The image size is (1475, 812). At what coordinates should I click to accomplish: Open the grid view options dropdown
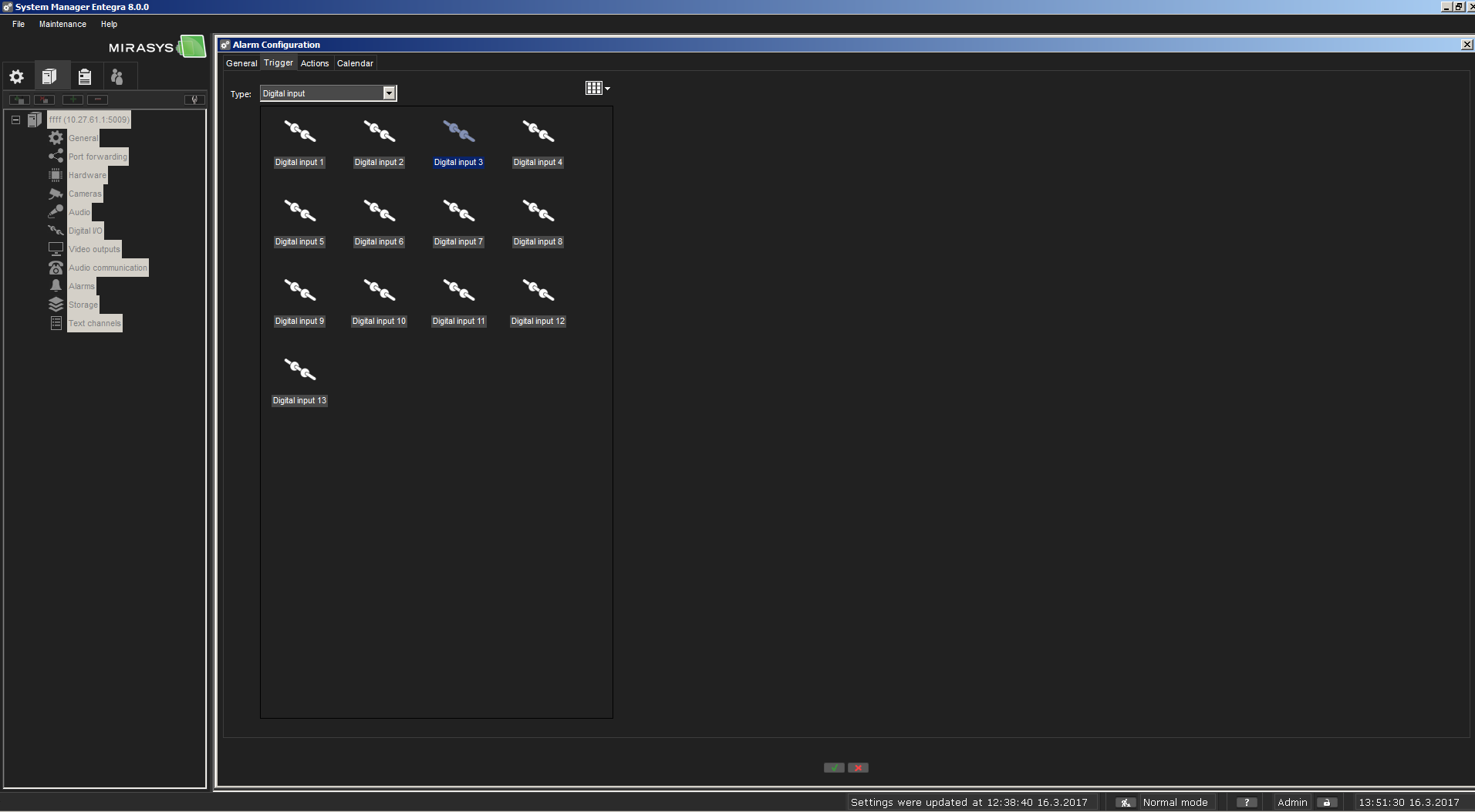click(597, 89)
